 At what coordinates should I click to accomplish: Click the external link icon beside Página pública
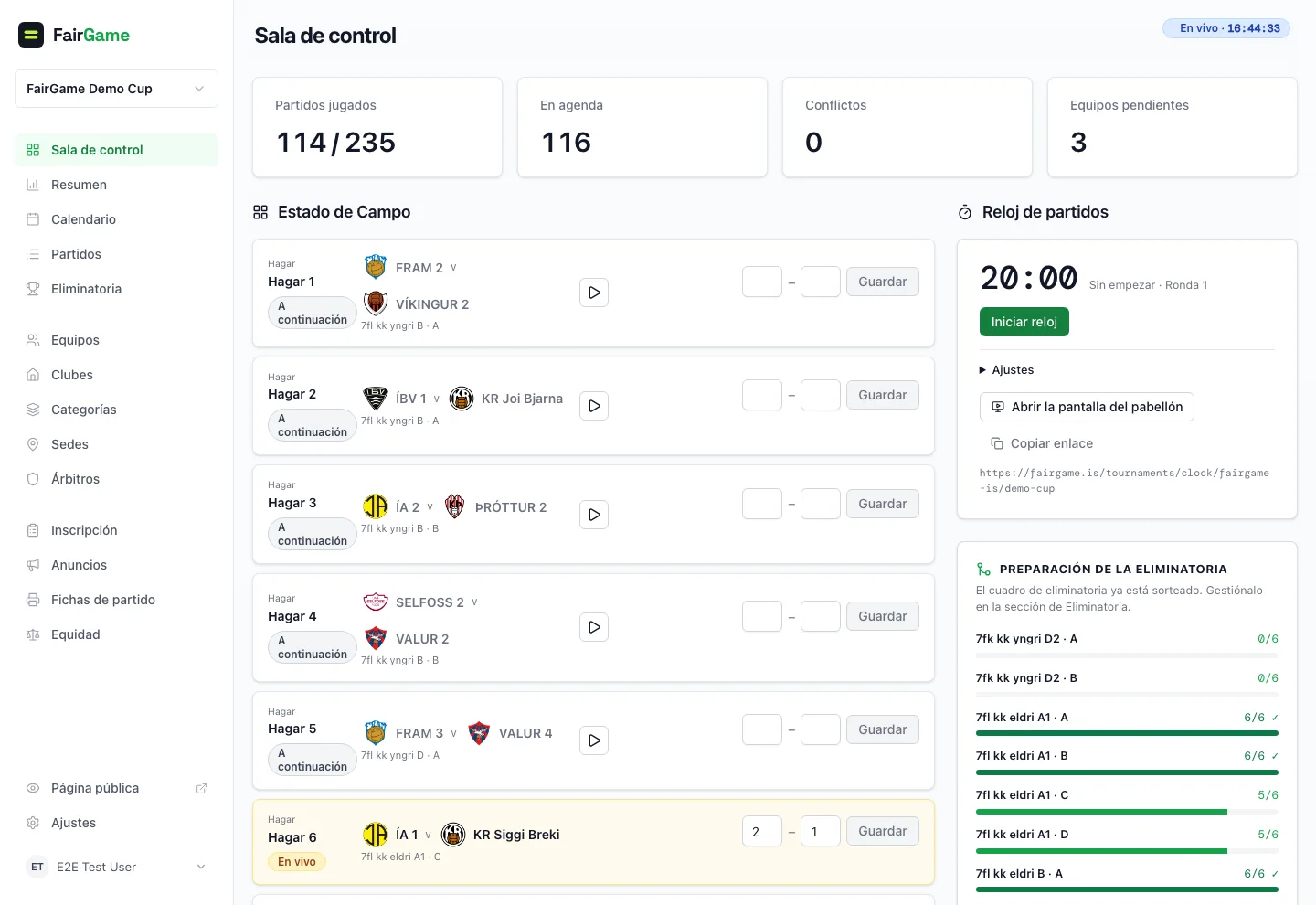(201, 788)
